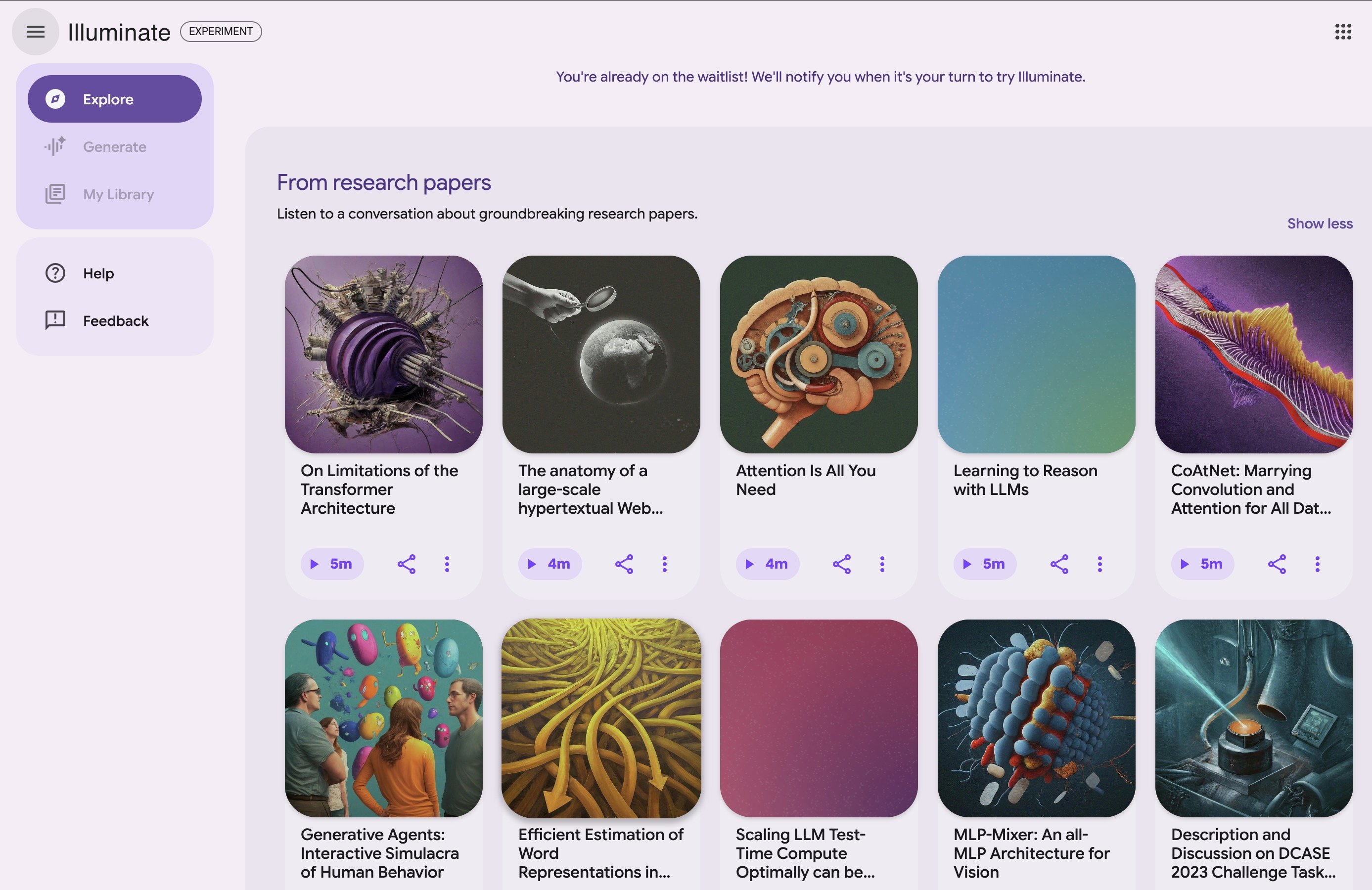Click the 'From research papers' heading link

(384, 182)
